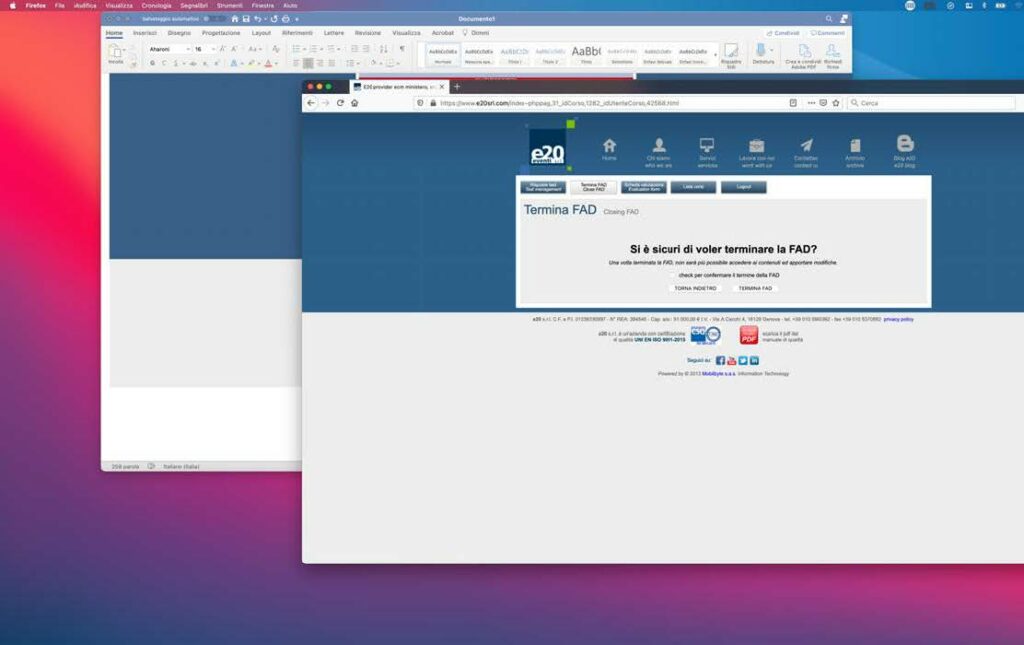Toggle italic formatting in Word
The width and height of the screenshot is (1024, 645).
tap(164, 63)
